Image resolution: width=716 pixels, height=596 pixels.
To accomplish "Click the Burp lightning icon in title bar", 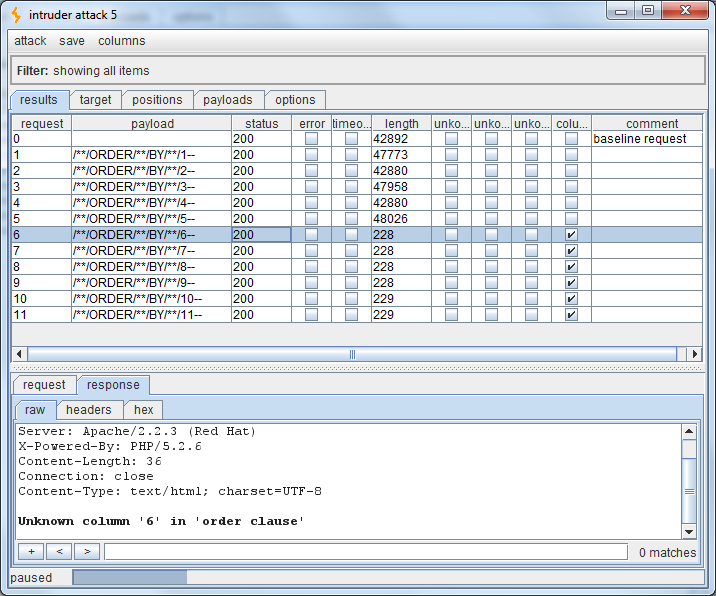I will 16,15.
